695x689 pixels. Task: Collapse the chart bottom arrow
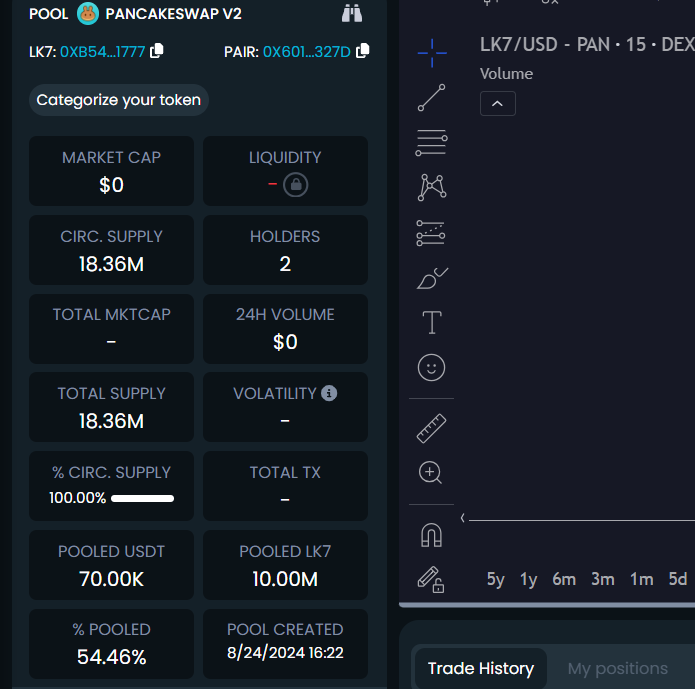click(463, 518)
